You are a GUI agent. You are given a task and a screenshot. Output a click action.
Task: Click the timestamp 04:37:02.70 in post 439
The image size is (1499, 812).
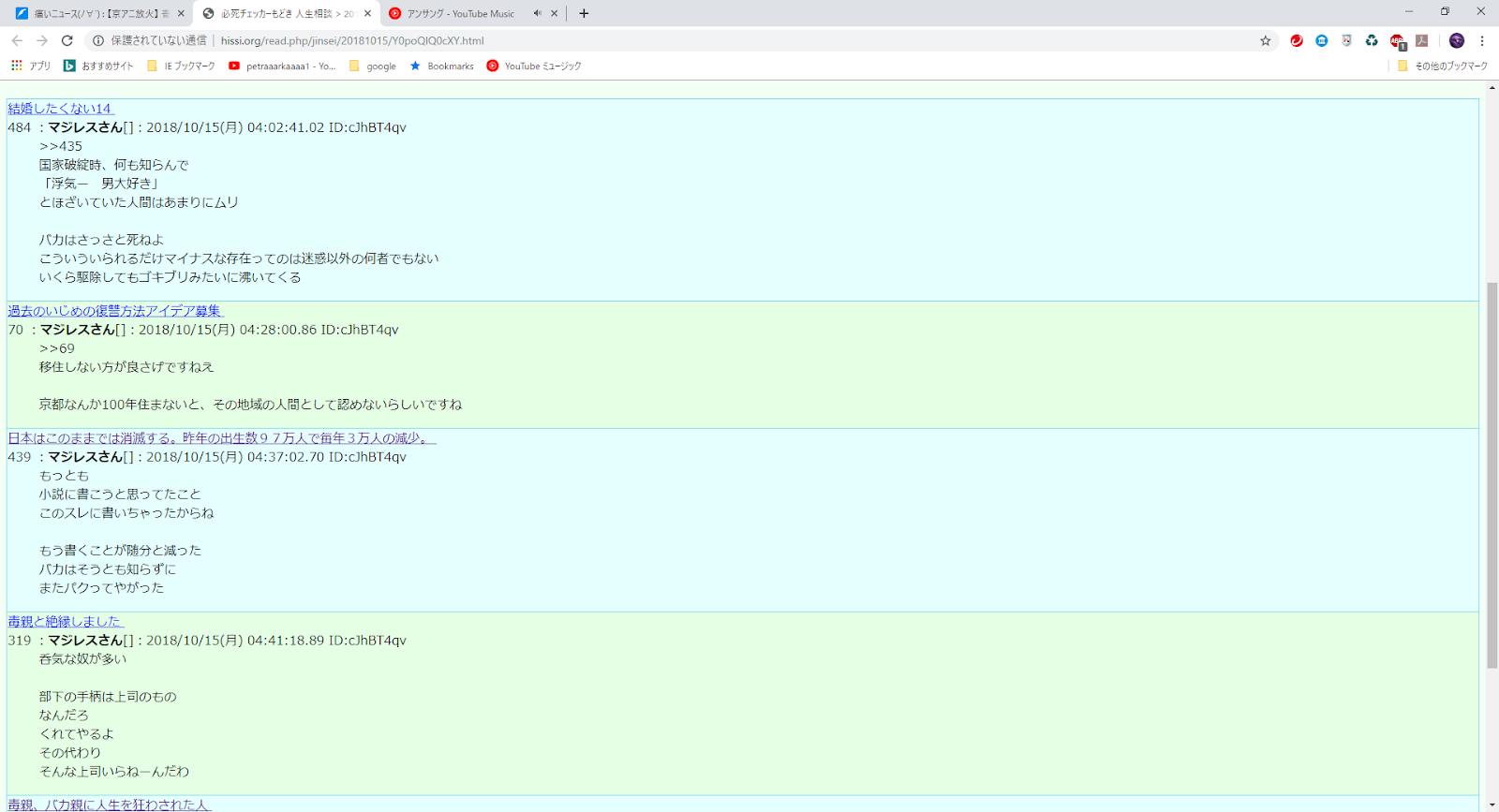(286, 457)
